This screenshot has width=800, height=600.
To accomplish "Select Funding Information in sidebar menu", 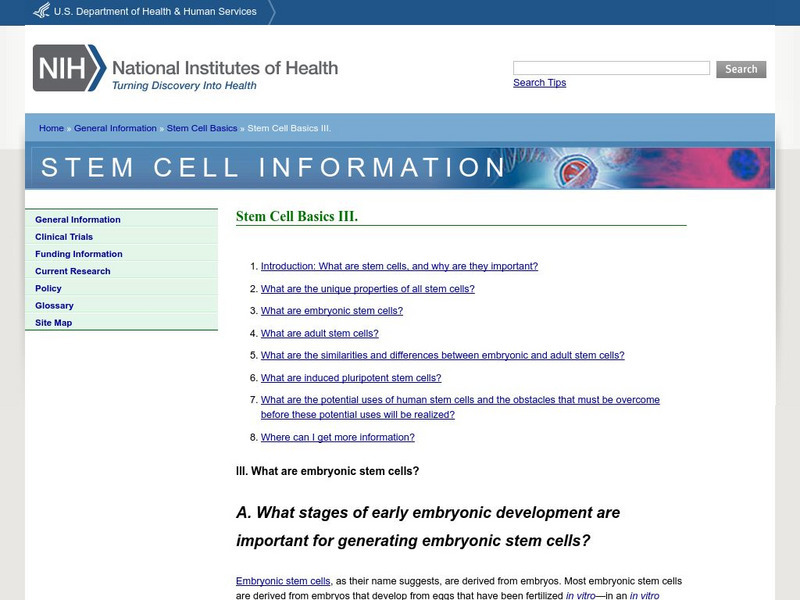I will [x=79, y=254].
